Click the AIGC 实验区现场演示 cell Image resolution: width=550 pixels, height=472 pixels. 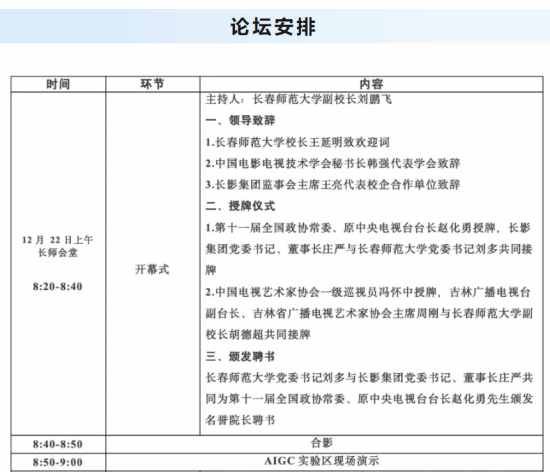324,462
